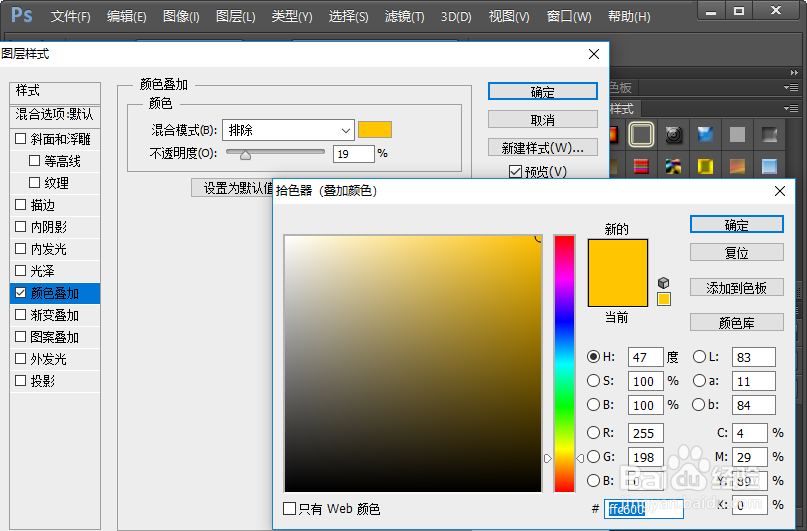Select the S saturation radio button
This screenshot has height=531, width=807.
tap(593, 380)
